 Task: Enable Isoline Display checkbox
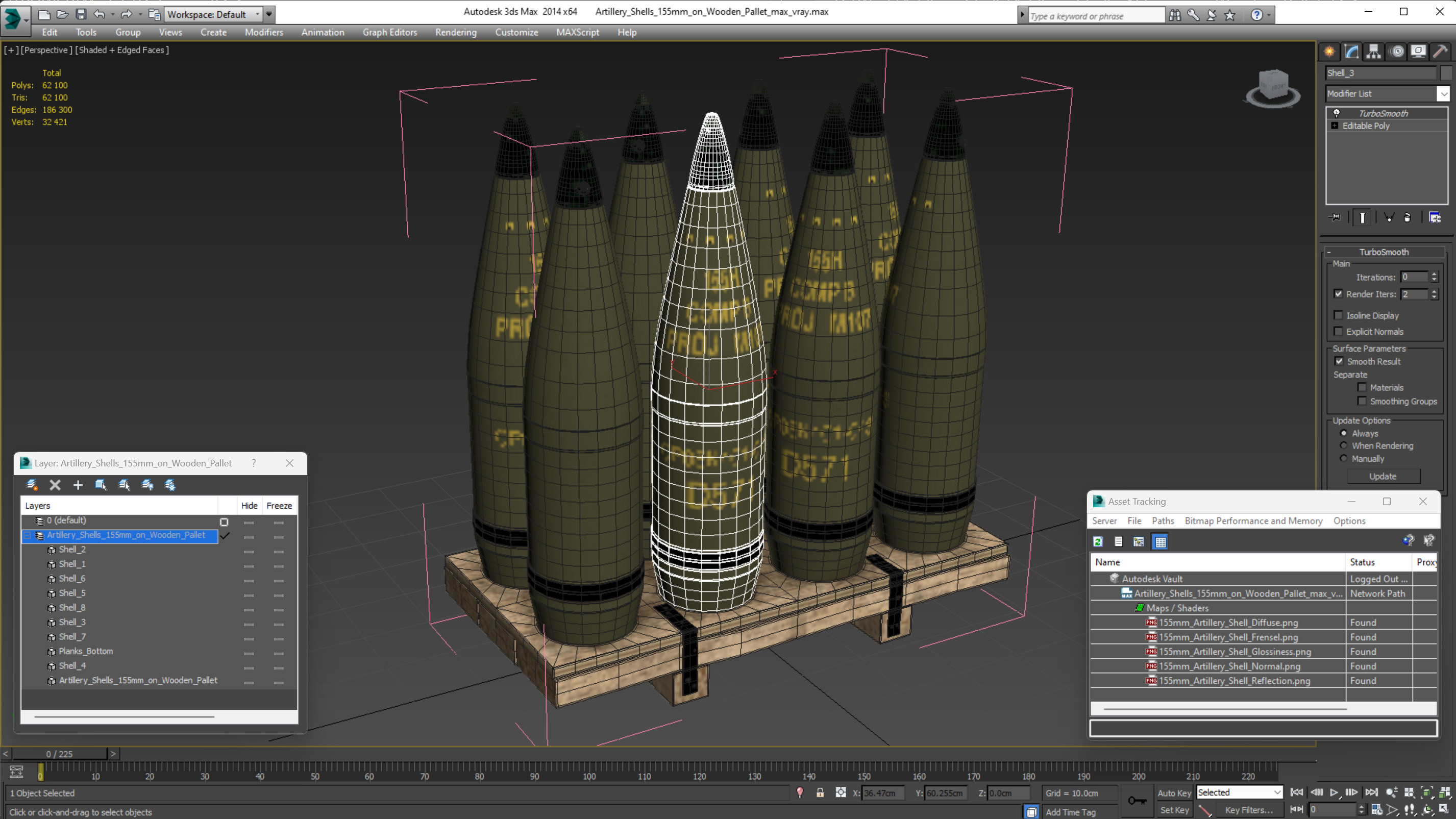coord(1339,315)
